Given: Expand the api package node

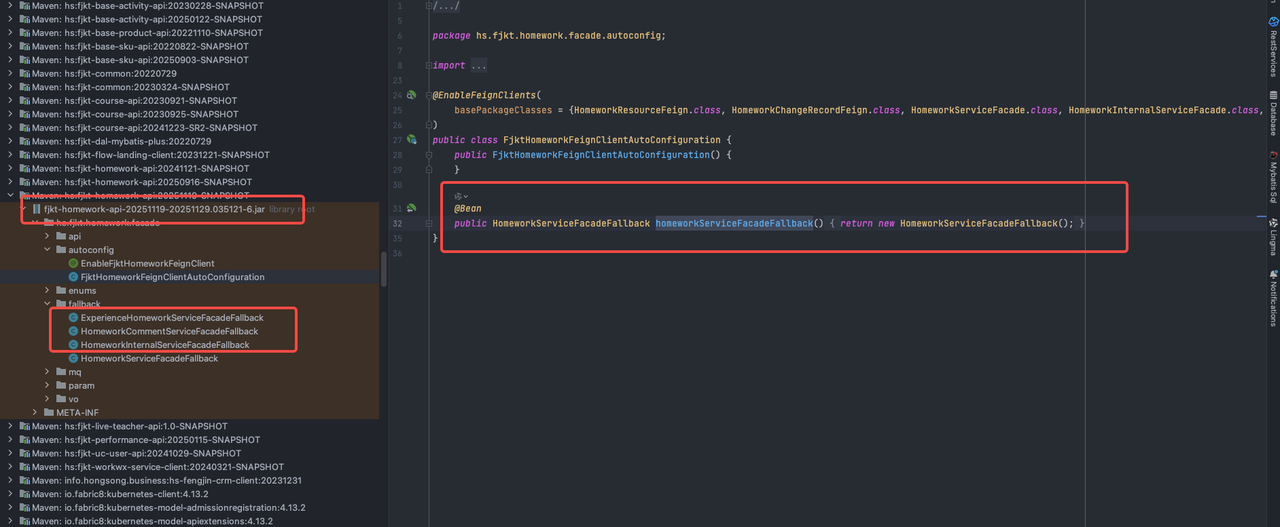Looking at the screenshot, I should tap(48, 236).
